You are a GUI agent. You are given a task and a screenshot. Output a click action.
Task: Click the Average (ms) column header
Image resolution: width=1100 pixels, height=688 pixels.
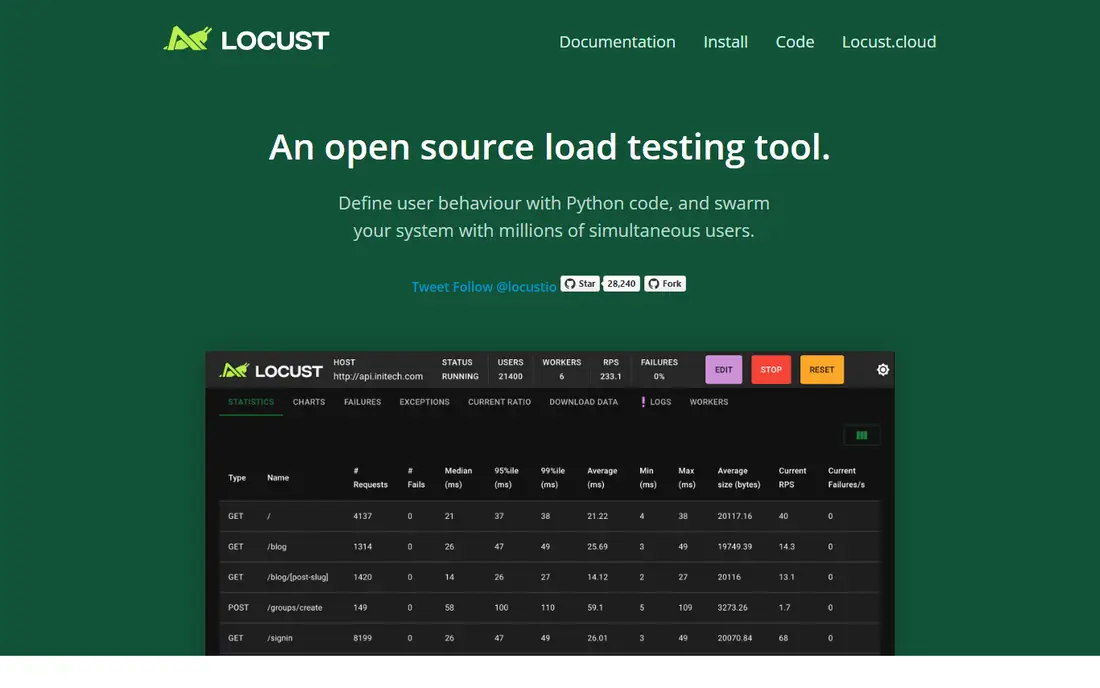602,478
